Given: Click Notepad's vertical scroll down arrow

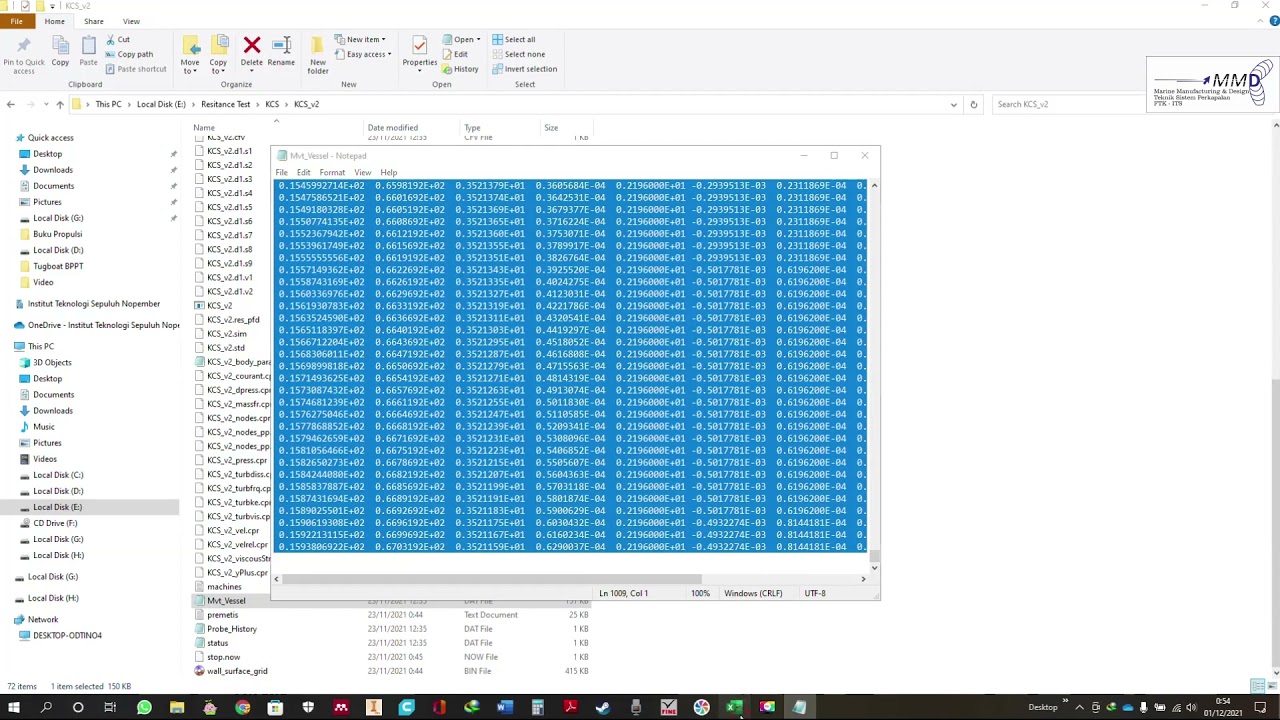Looking at the screenshot, I should point(874,568).
